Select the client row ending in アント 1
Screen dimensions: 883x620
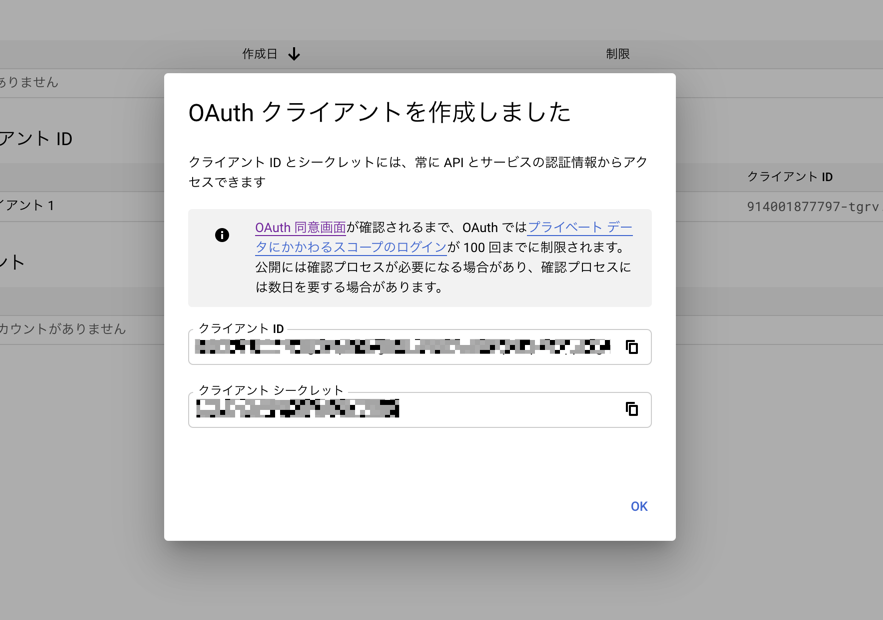pos(27,206)
